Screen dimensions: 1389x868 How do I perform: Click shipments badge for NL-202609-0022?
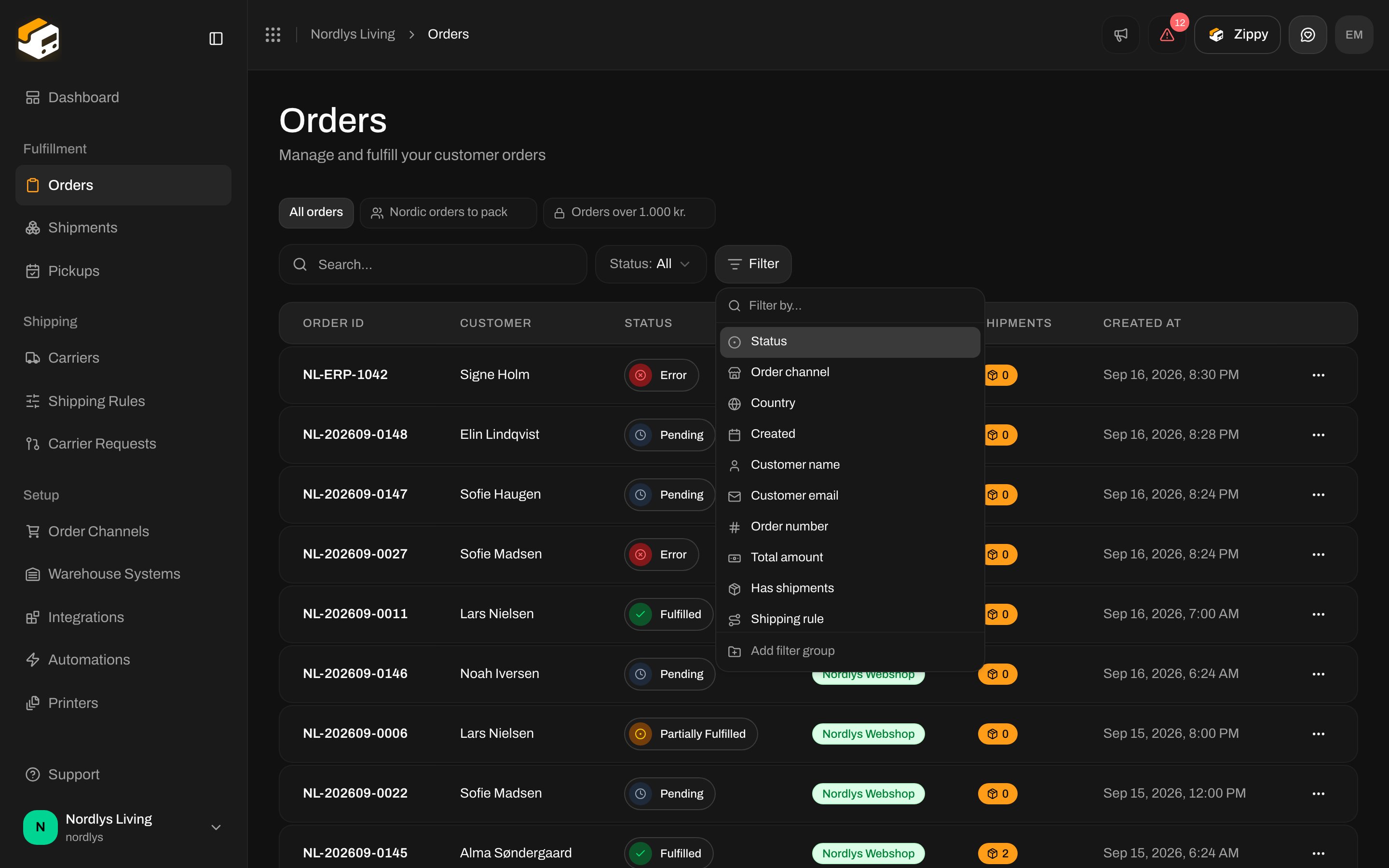coord(997,793)
